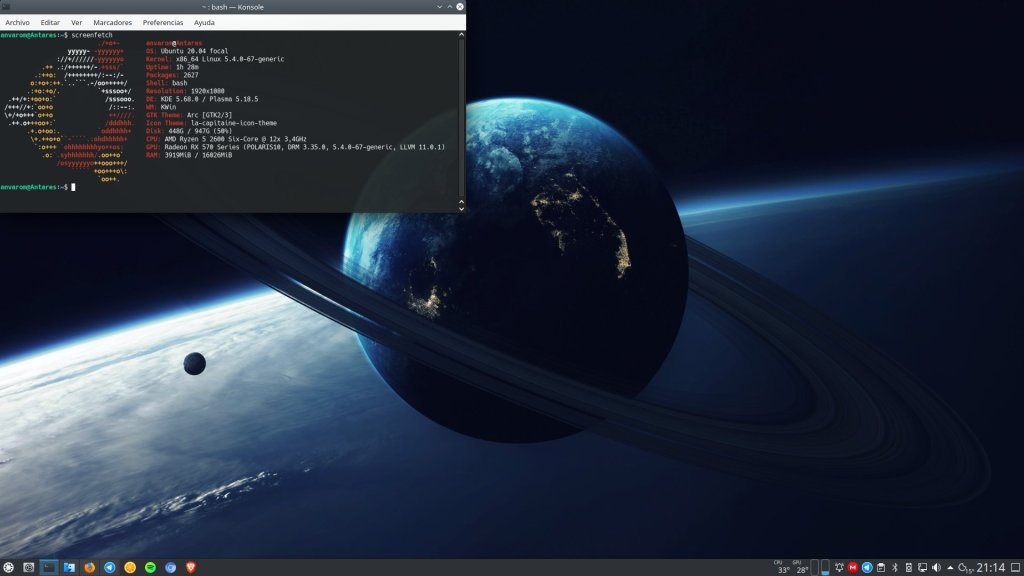The width and height of the screenshot is (1024, 576).
Task: Open the Archivo menu in Konsole
Action: [x=17, y=22]
